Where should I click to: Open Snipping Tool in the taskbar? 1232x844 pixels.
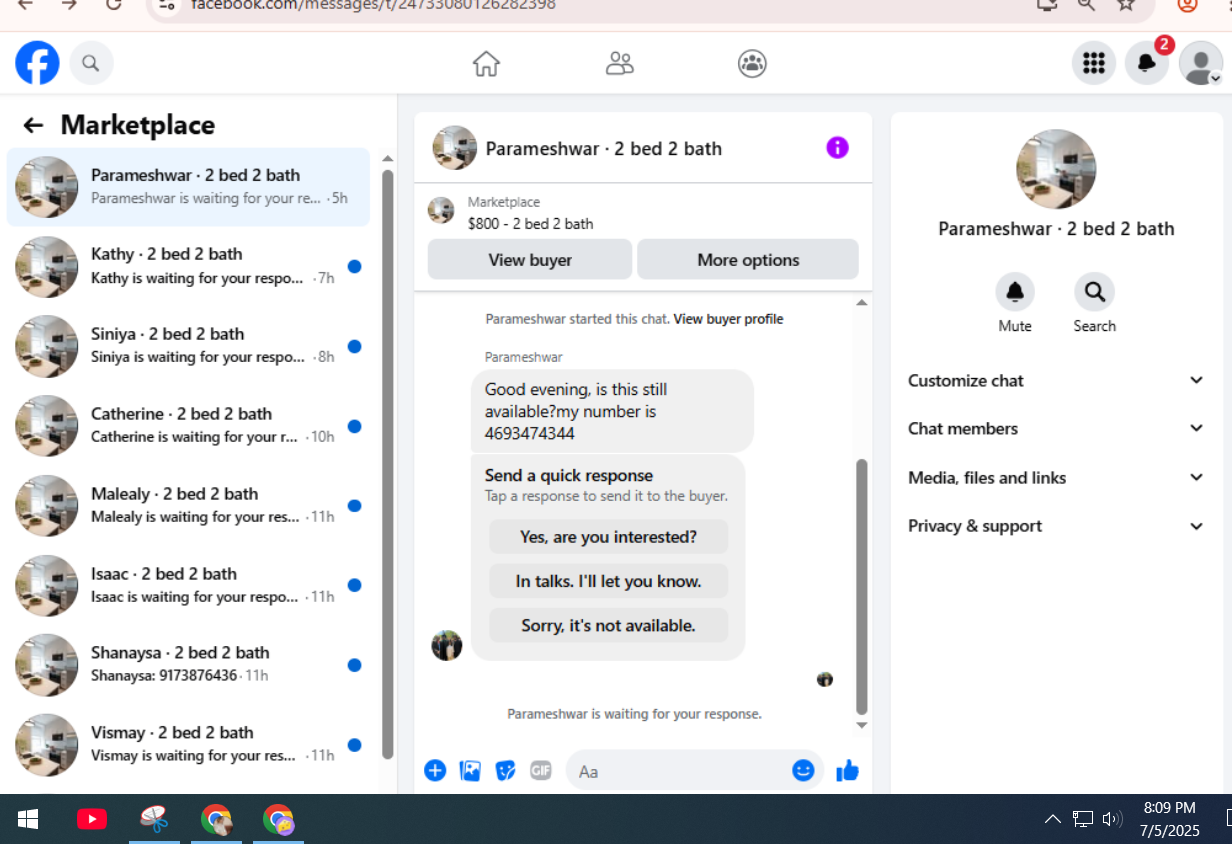tap(154, 820)
